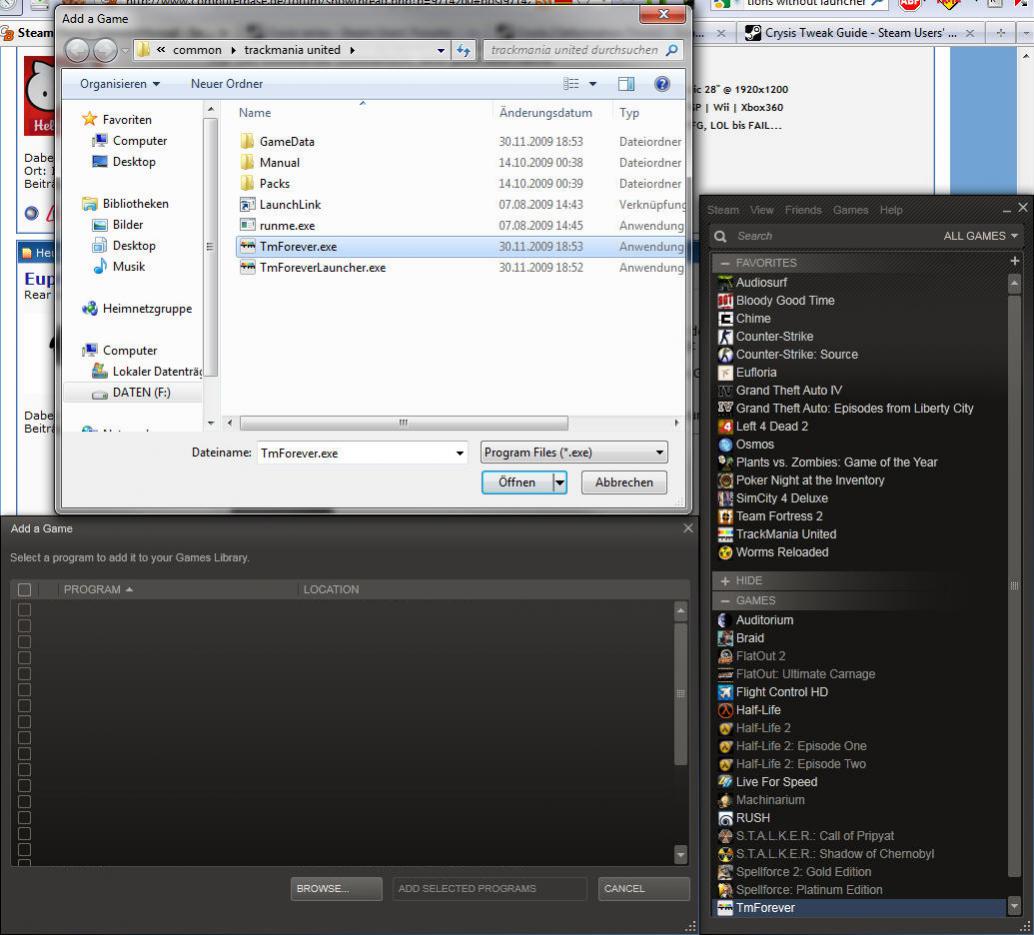Click the Live For Speed icon
This screenshot has width=1034, height=935.
(x=725, y=782)
